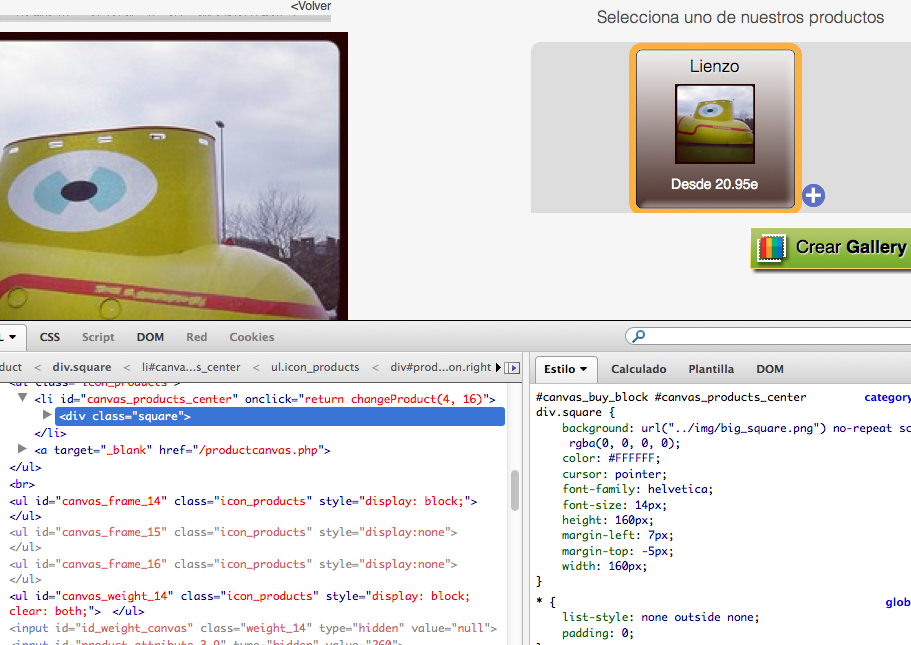Image resolution: width=911 pixels, height=645 pixels.
Task: Select the ul canvas_frame_16 element line
Action: pyautogui.click(x=233, y=564)
